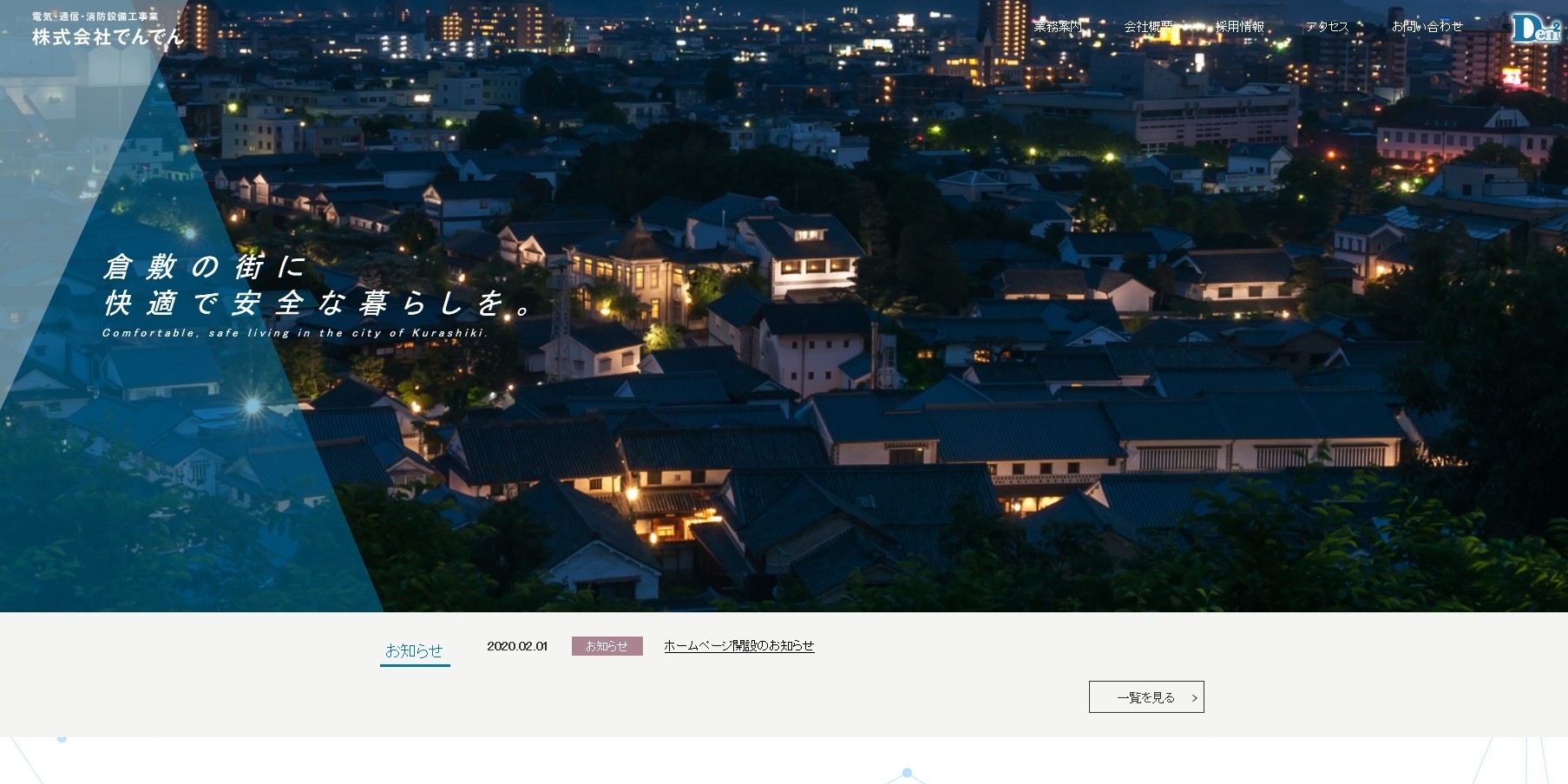Image resolution: width=1568 pixels, height=784 pixels.
Task: Click the bright starburst light in blue overlay
Action: (x=253, y=405)
